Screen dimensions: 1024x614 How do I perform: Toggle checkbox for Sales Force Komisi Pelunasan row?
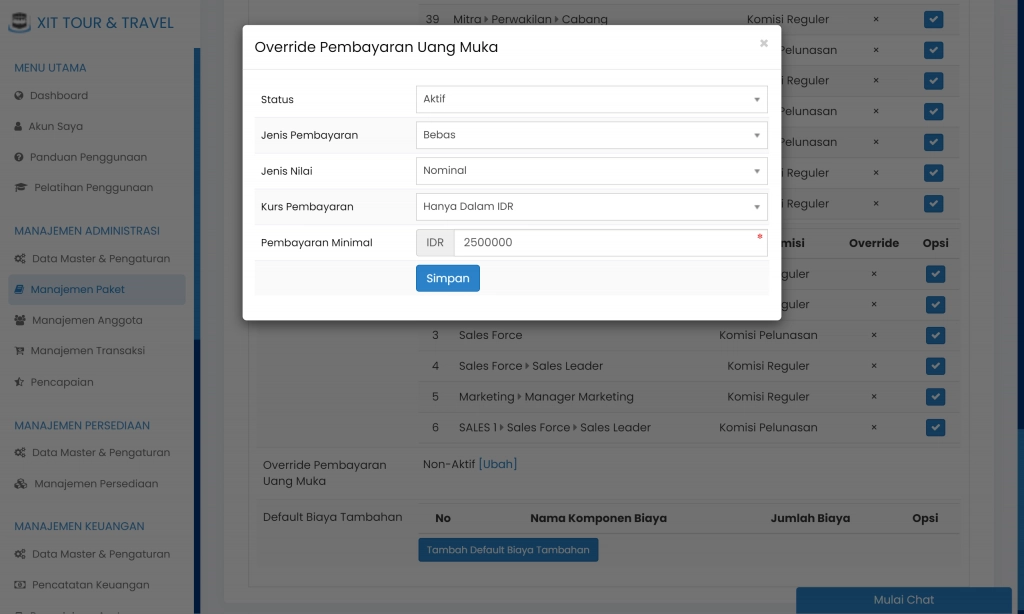(x=934, y=335)
